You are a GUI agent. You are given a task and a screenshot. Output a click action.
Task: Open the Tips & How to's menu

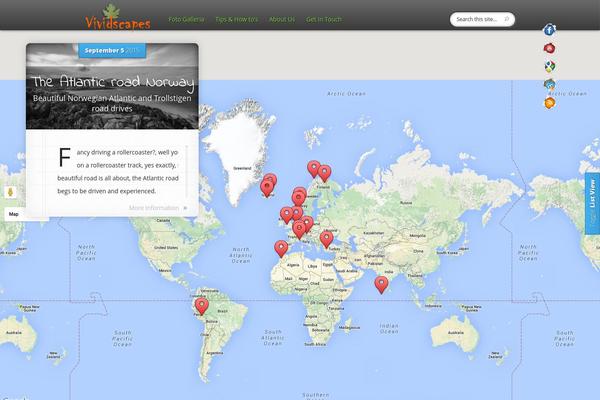pos(236,19)
